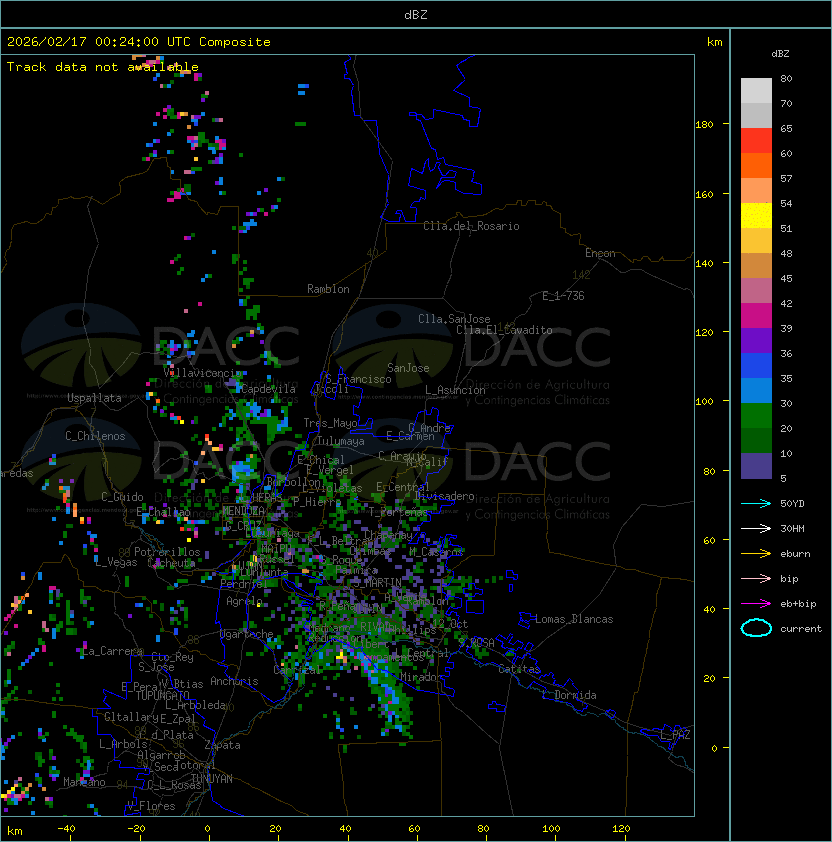Pick the brown 45–48 dBZ legend swatch

coord(756,266)
